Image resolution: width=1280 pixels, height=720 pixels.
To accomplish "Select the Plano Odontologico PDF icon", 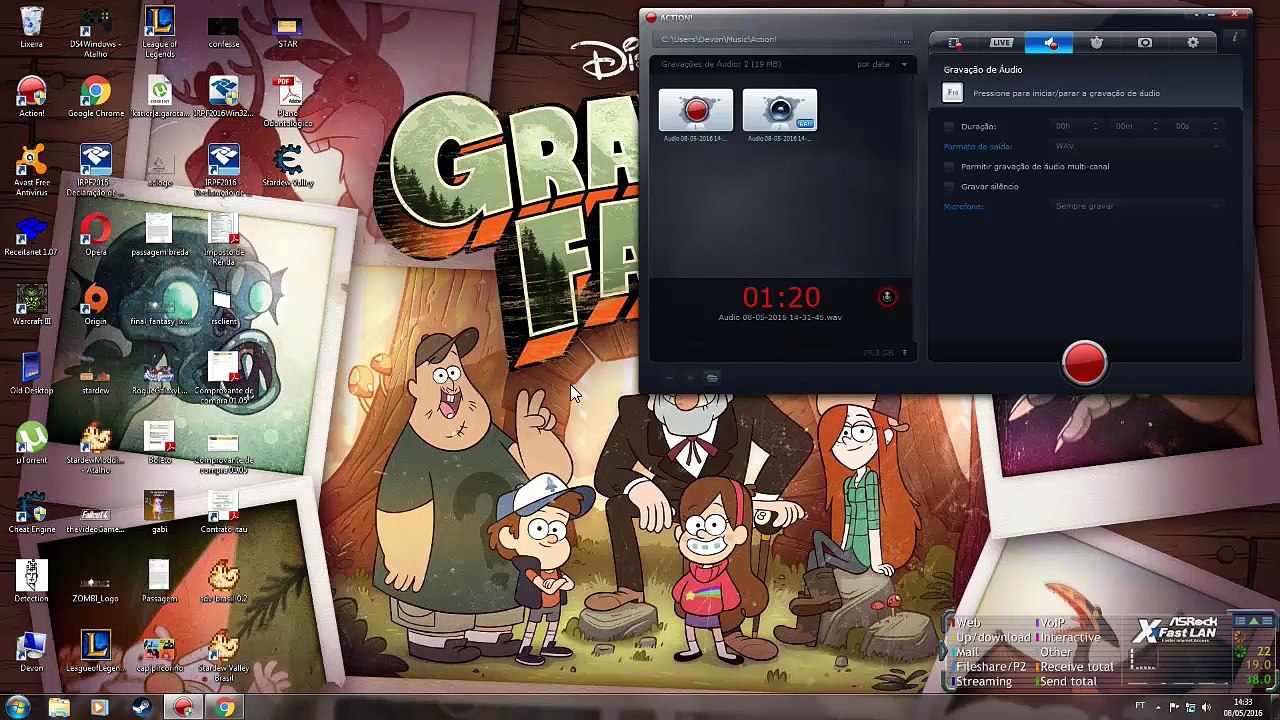I will coord(287,101).
